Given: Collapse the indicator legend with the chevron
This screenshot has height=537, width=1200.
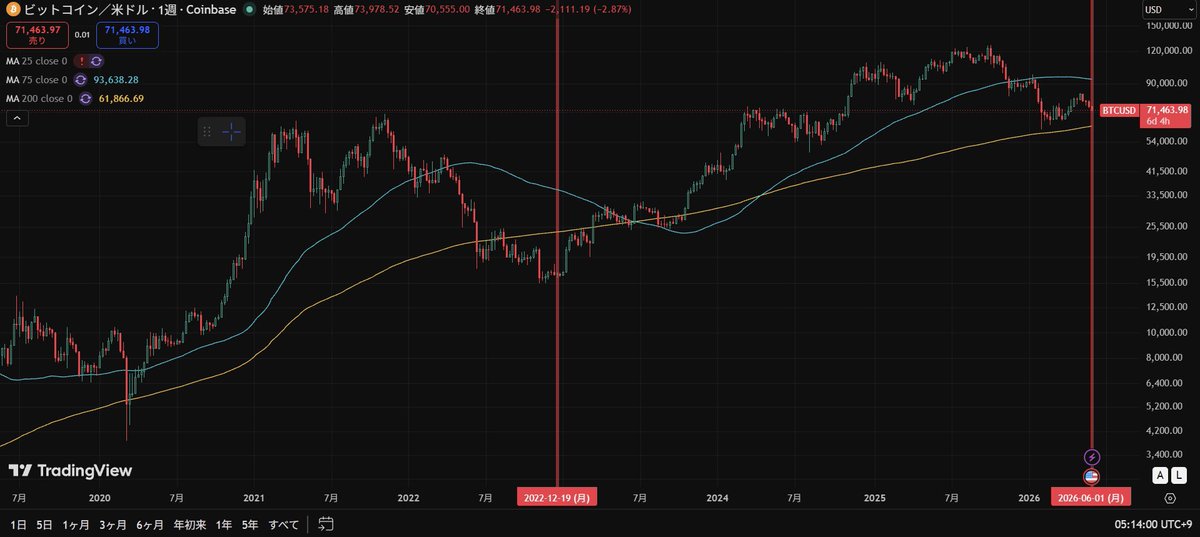Looking at the screenshot, I should coord(17,117).
